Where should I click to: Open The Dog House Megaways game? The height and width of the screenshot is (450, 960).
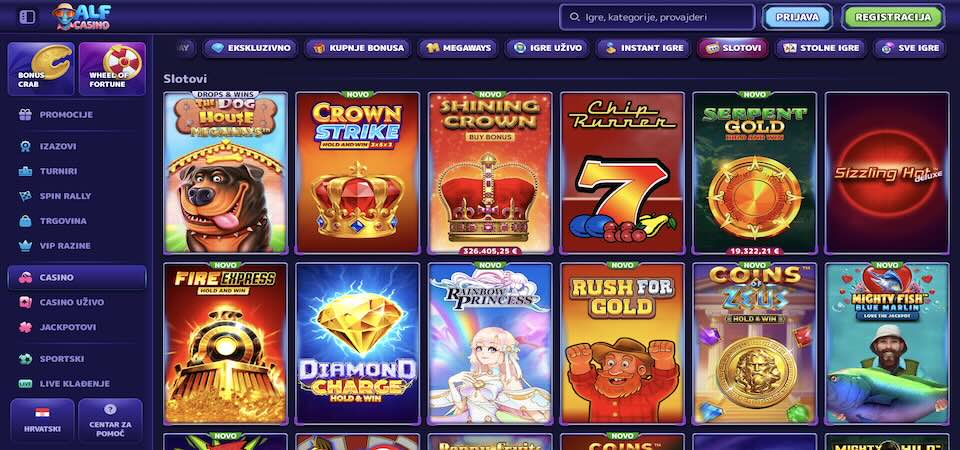pyautogui.click(x=225, y=173)
